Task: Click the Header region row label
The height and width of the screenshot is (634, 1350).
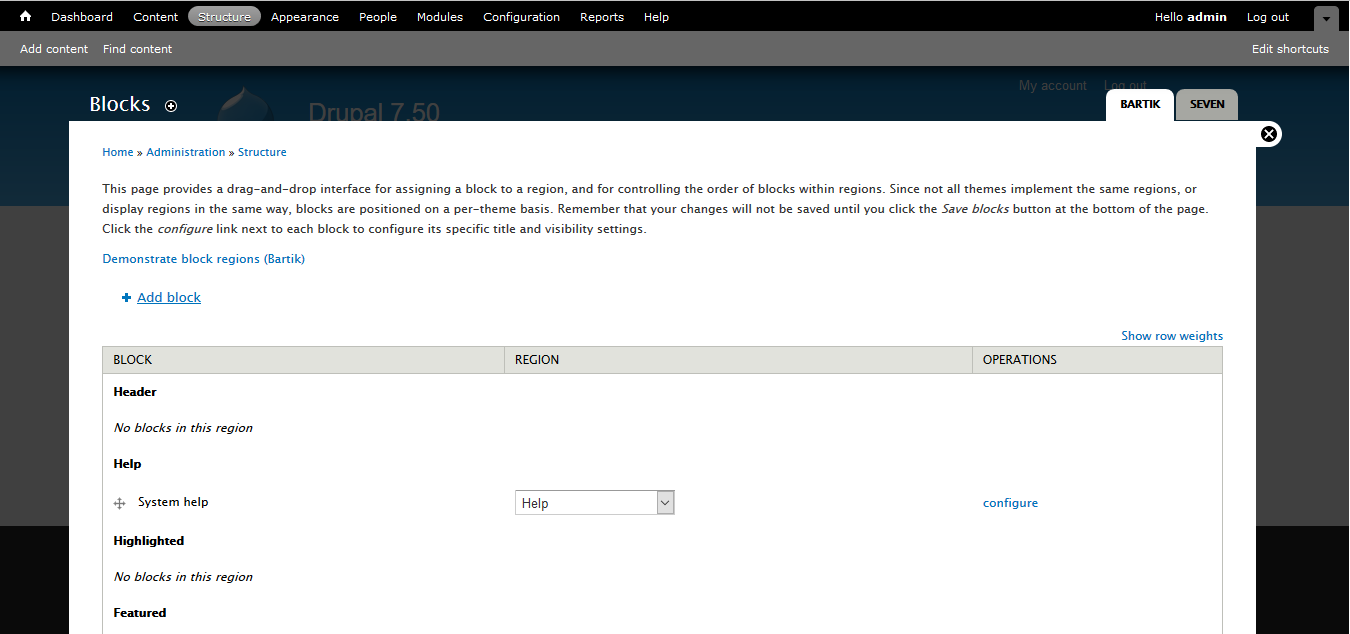Action: coord(135,392)
